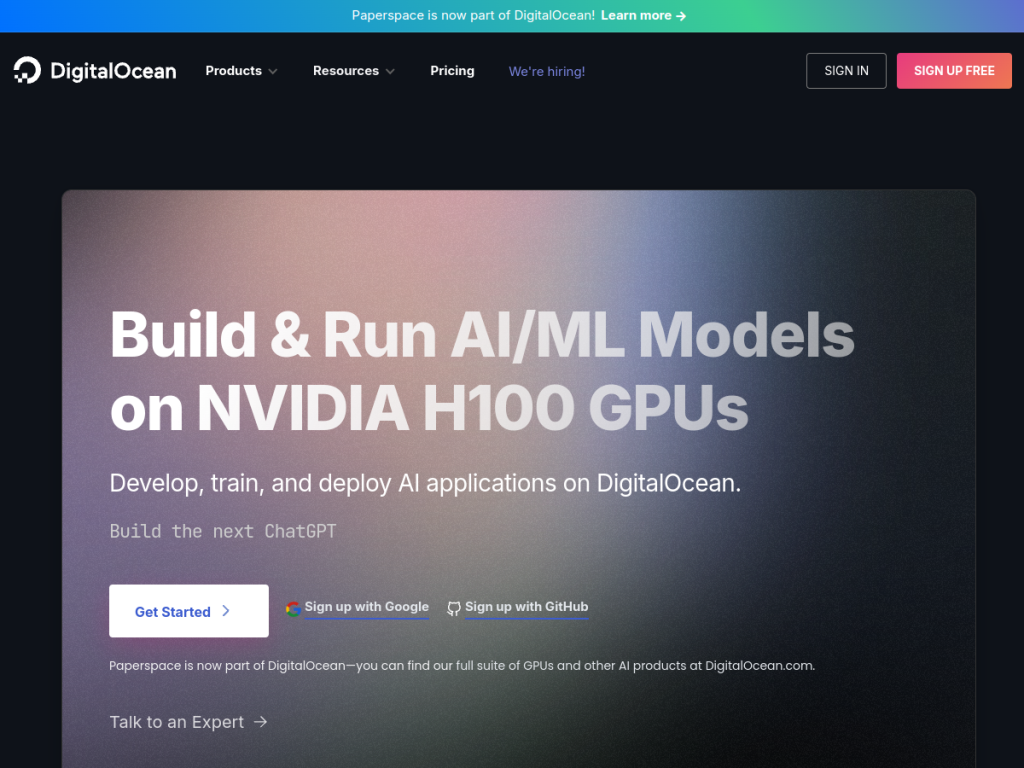Click the 'Paperspace is now part of DigitalOcean—you' notice
The height and width of the screenshot is (768, 1024).
point(462,665)
